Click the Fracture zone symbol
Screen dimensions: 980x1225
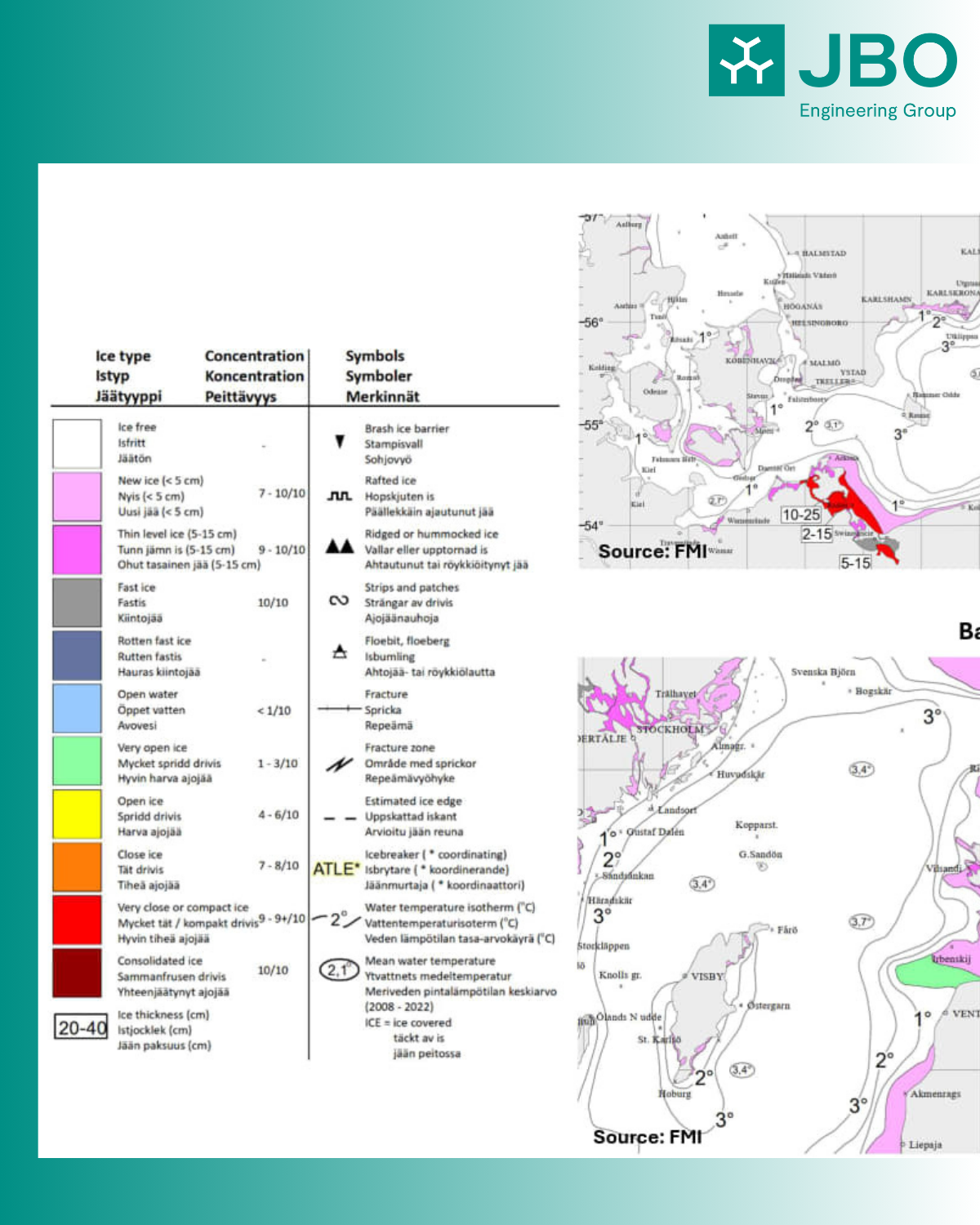pyautogui.click(x=339, y=764)
